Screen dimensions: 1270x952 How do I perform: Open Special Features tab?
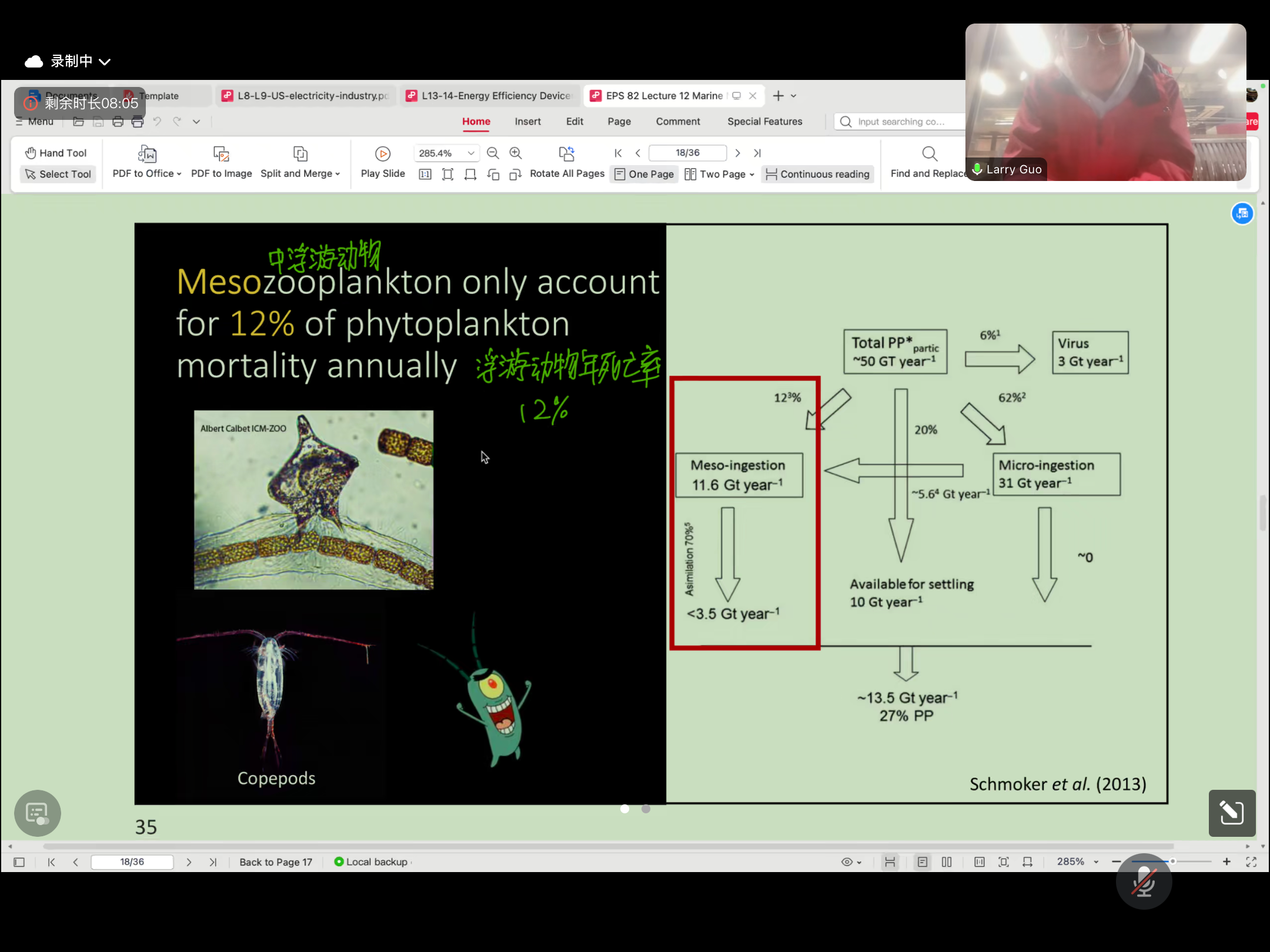[764, 122]
